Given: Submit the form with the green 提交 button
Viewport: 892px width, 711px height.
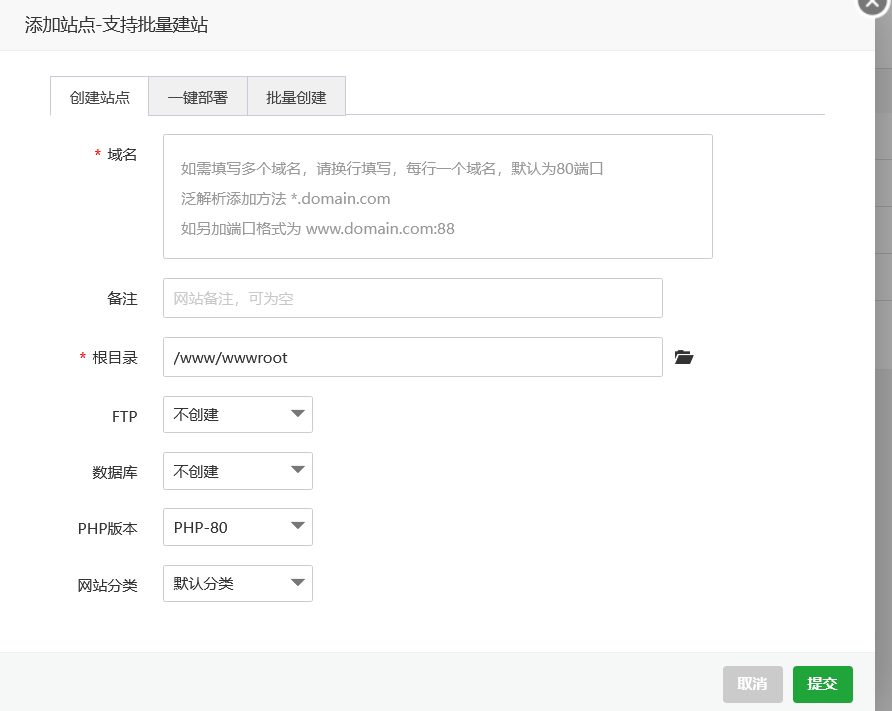Looking at the screenshot, I should point(822,684).
